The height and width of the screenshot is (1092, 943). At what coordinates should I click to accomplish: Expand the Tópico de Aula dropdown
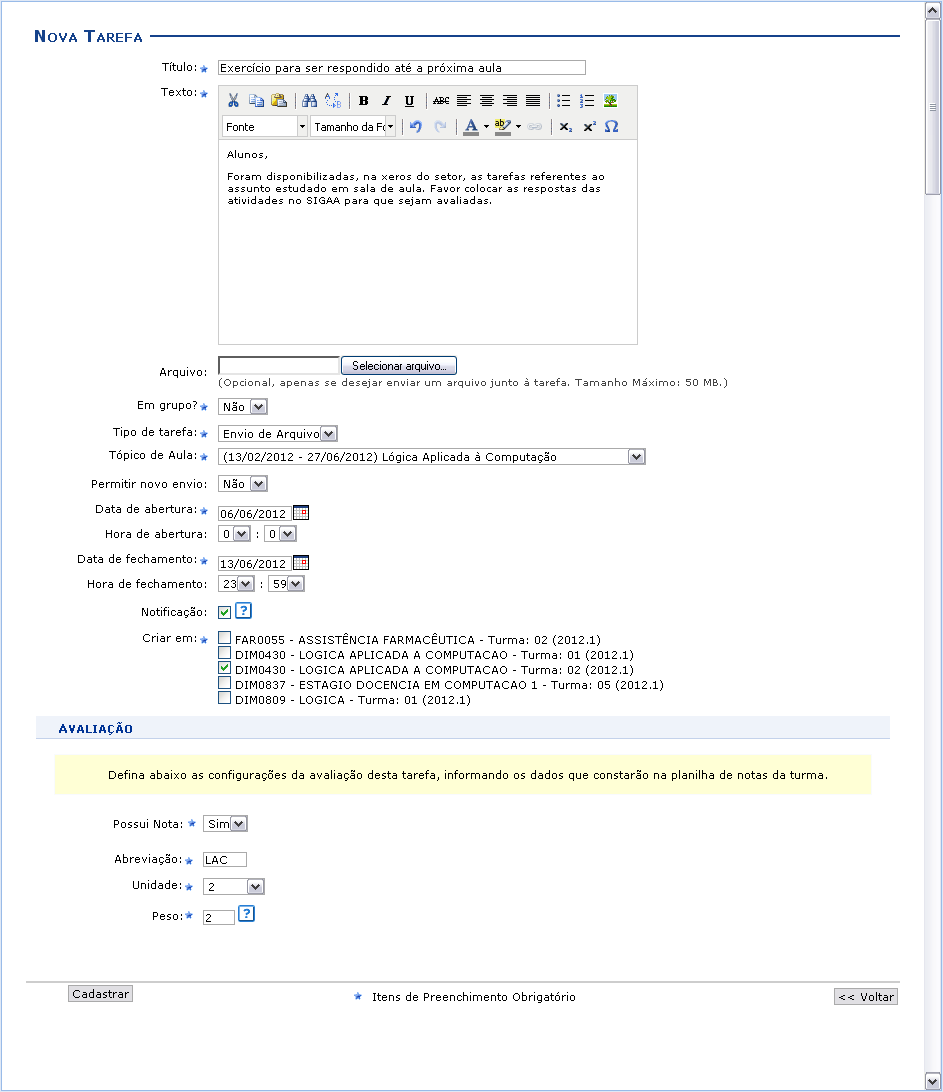coord(432,457)
